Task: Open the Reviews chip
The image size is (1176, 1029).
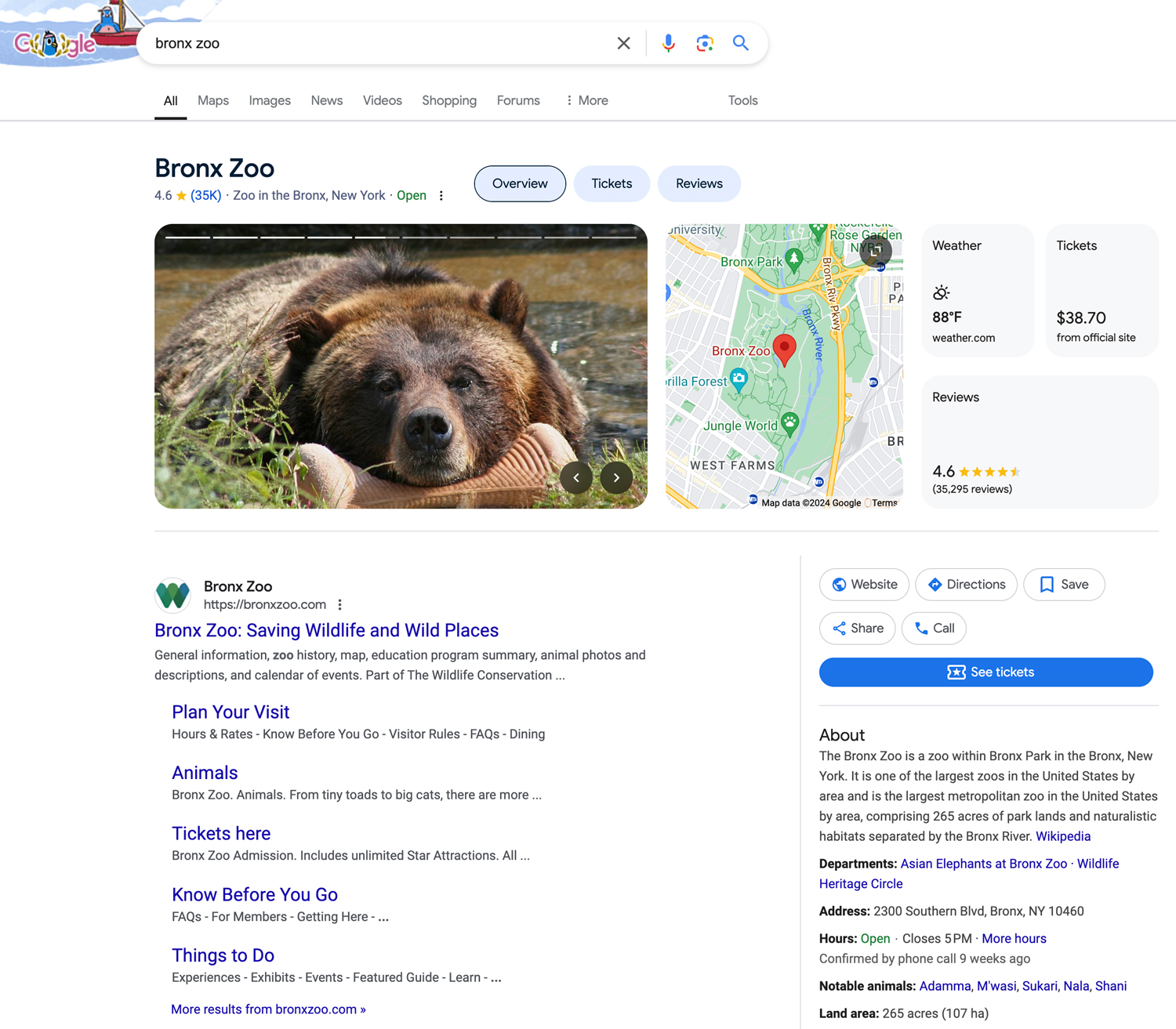Action: coord(699,183)
